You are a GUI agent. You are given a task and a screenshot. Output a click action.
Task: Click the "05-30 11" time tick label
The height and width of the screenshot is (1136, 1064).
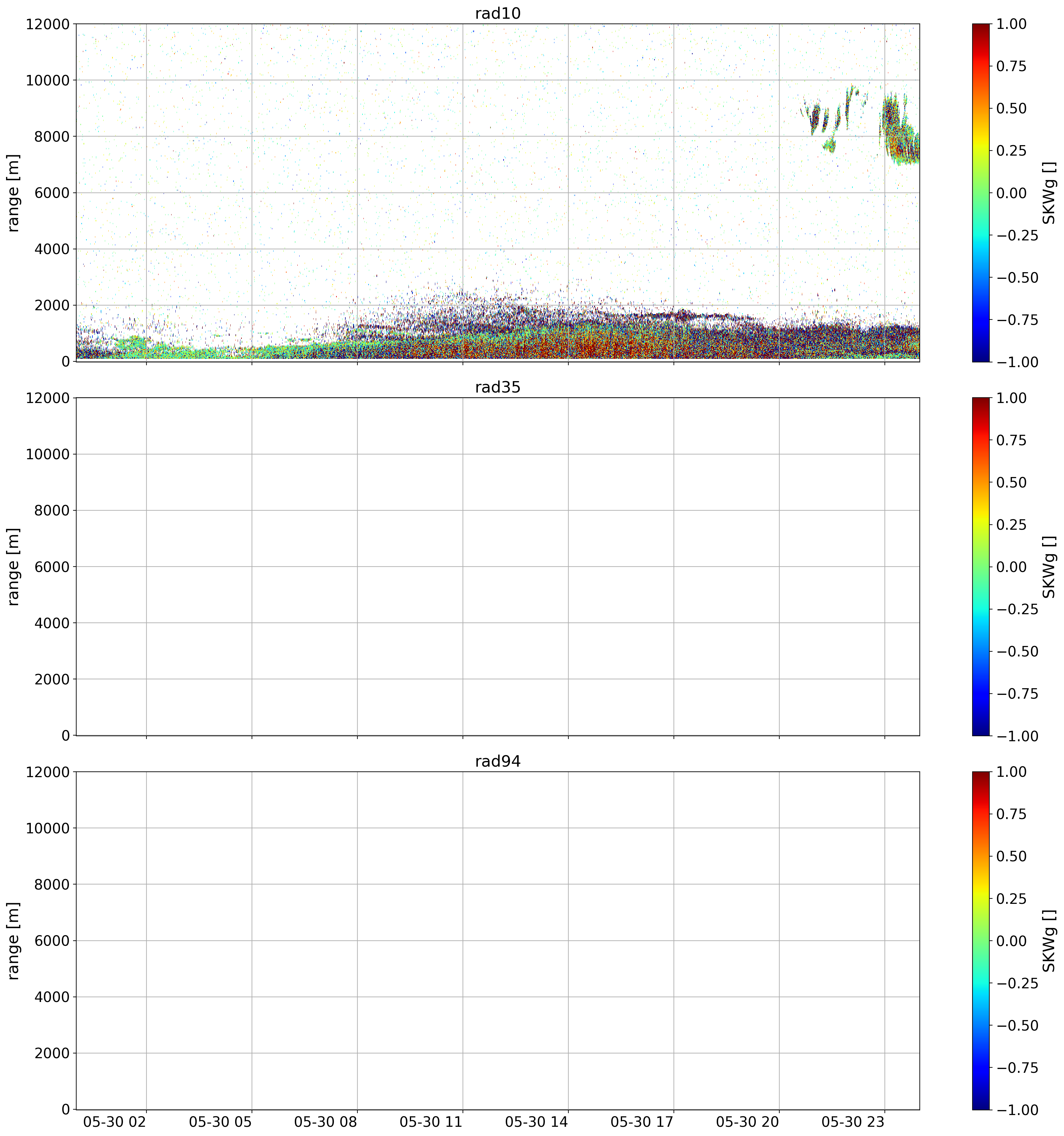pos(431,1122)
